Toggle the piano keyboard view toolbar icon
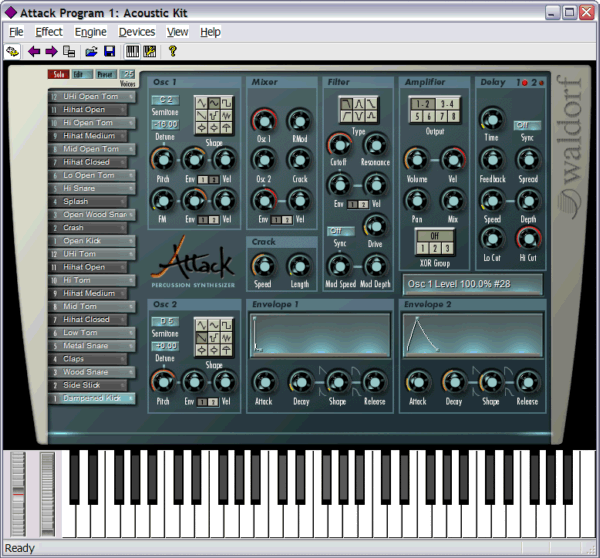 point(132,51)
